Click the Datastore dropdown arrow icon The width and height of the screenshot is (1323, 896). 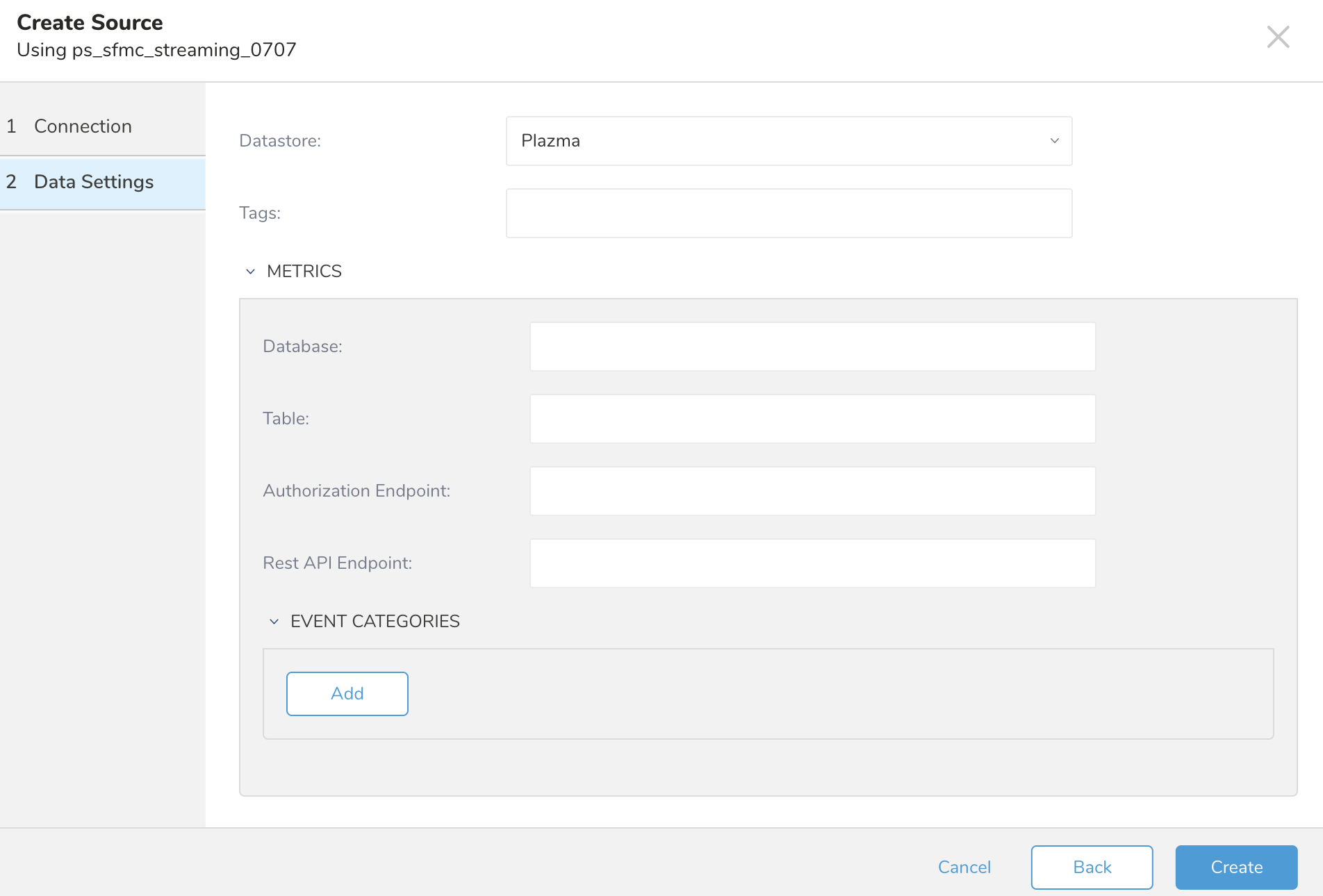click(x=1054, y=141)
